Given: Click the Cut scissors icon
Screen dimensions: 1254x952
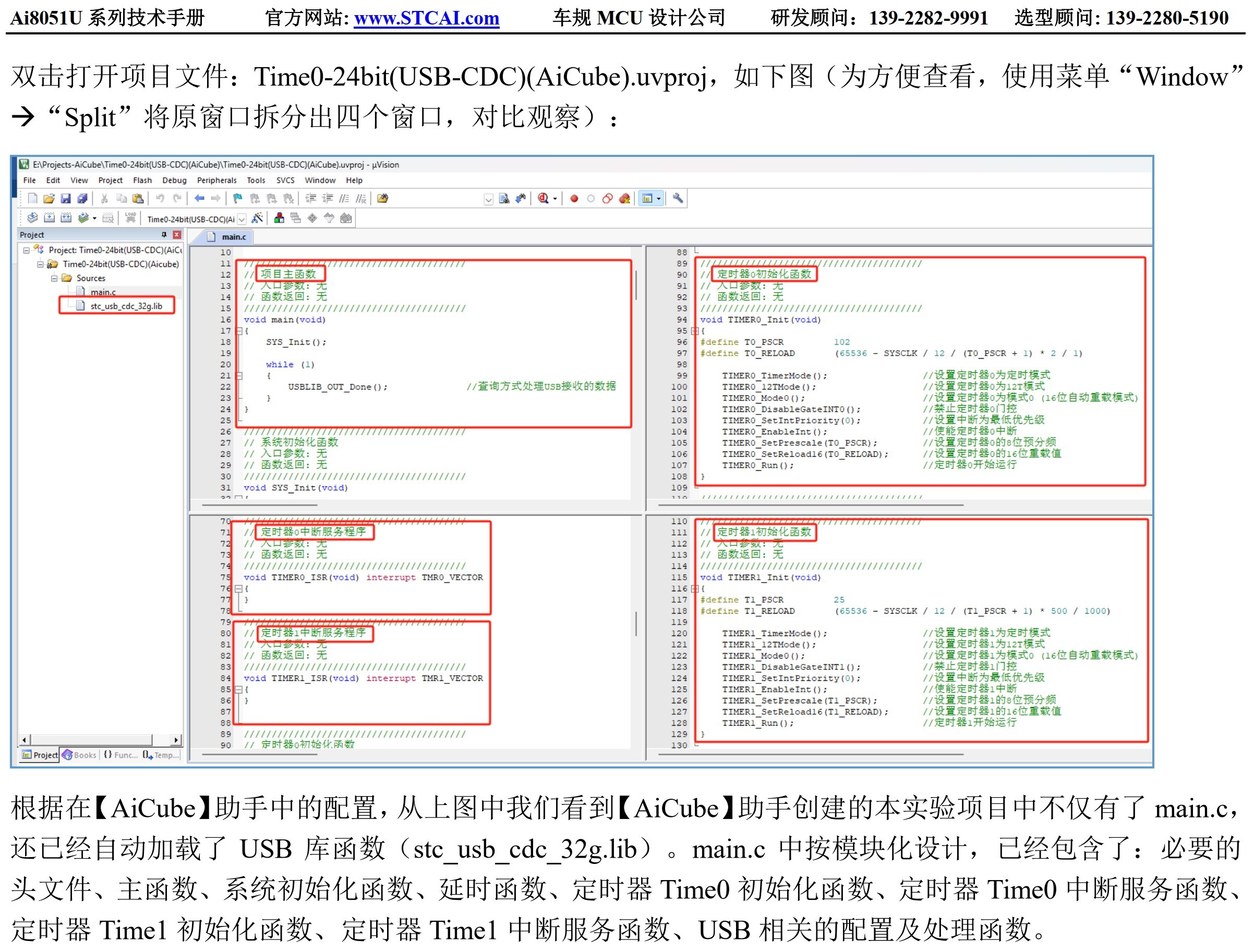Looking at the screenshot, I should 104,198.
